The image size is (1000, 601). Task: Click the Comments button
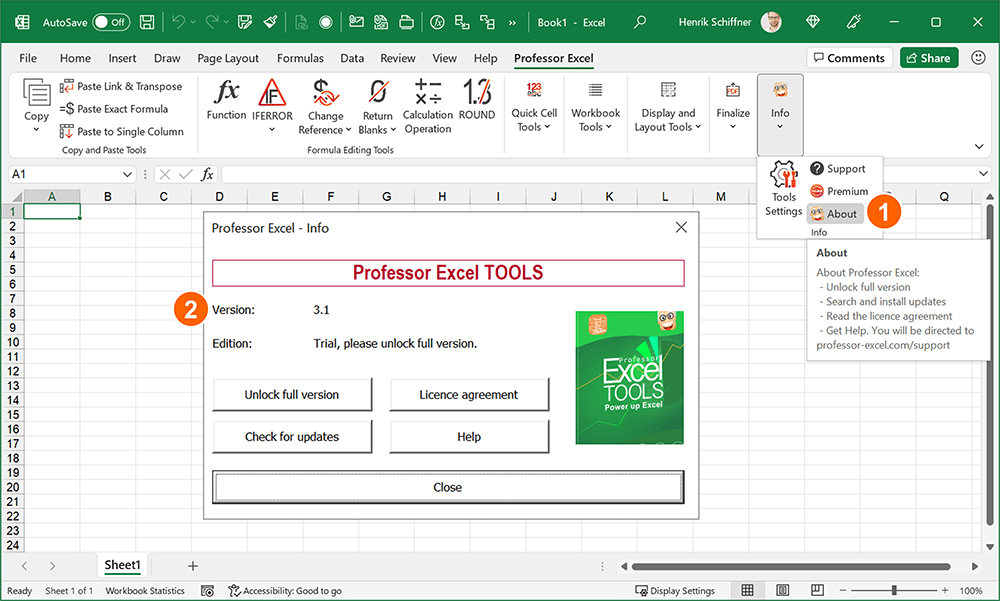point(849,58)
